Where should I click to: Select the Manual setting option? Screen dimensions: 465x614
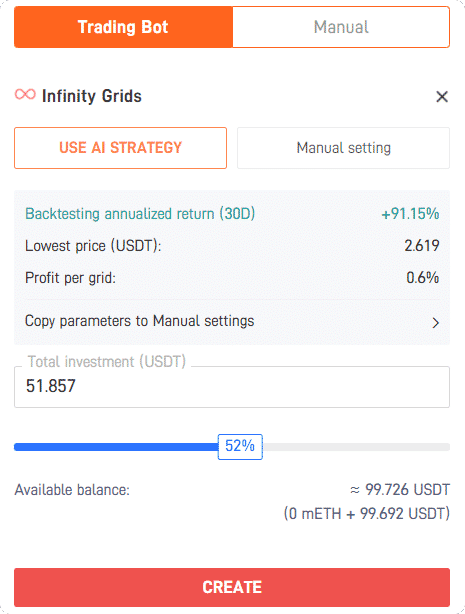point(344,148)
